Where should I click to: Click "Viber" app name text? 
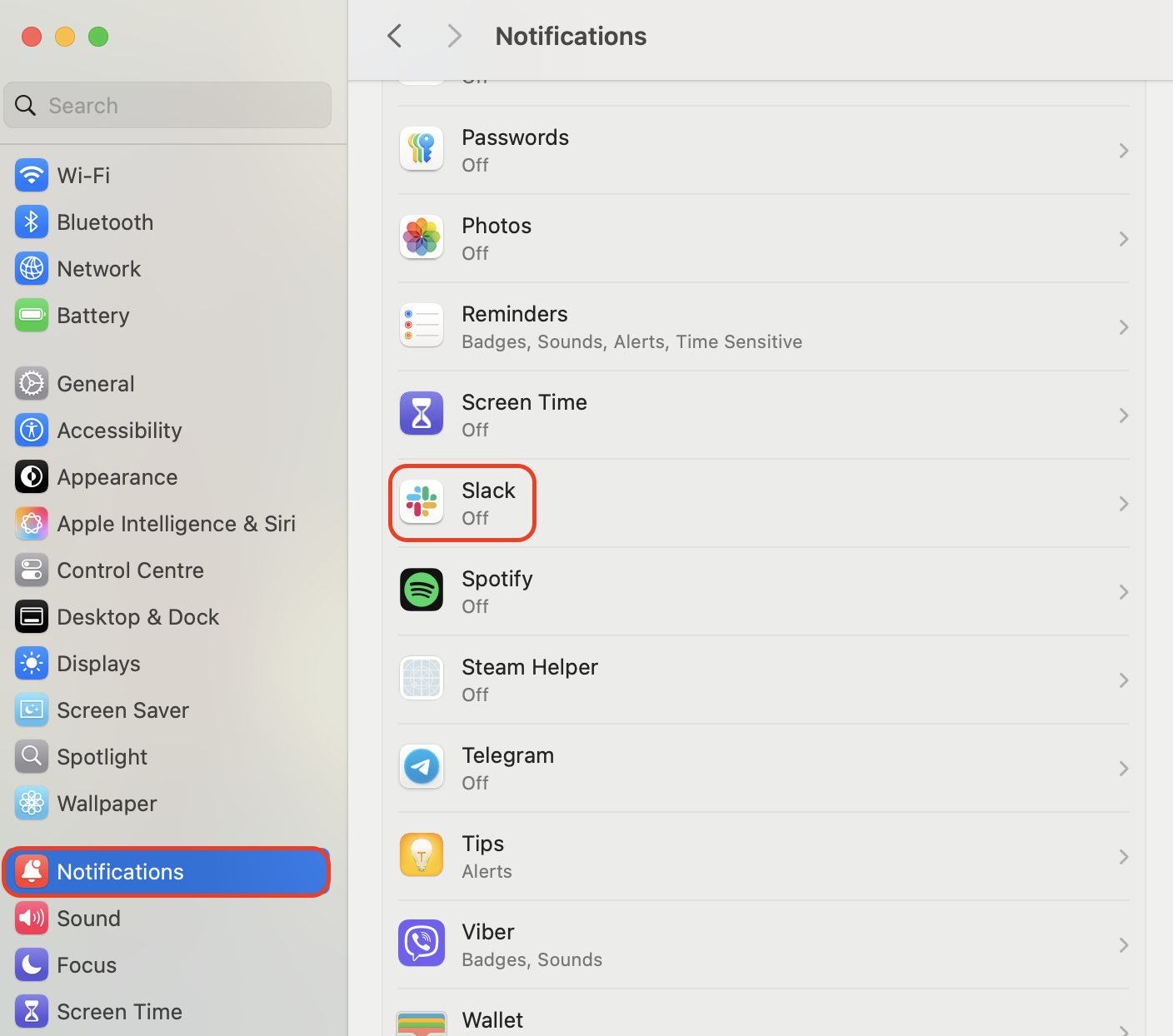click(488, 932)
